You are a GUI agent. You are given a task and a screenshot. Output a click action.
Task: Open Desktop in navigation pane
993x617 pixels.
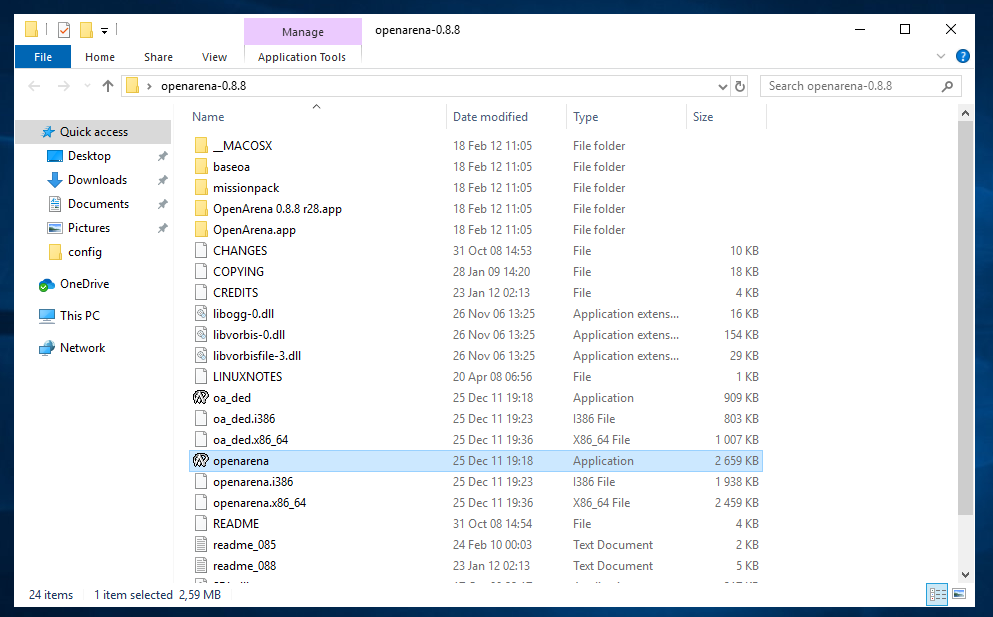tap(89, 156)
